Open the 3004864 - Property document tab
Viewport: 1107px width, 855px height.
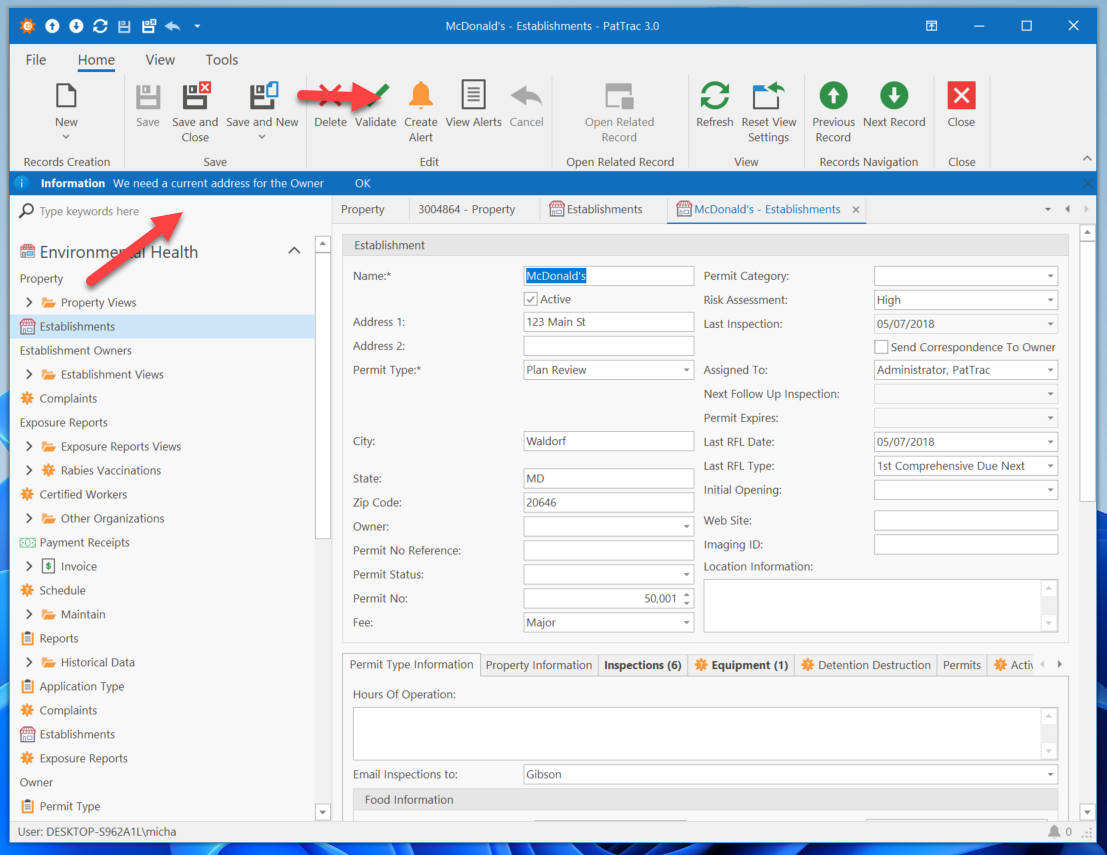(467, 210)
